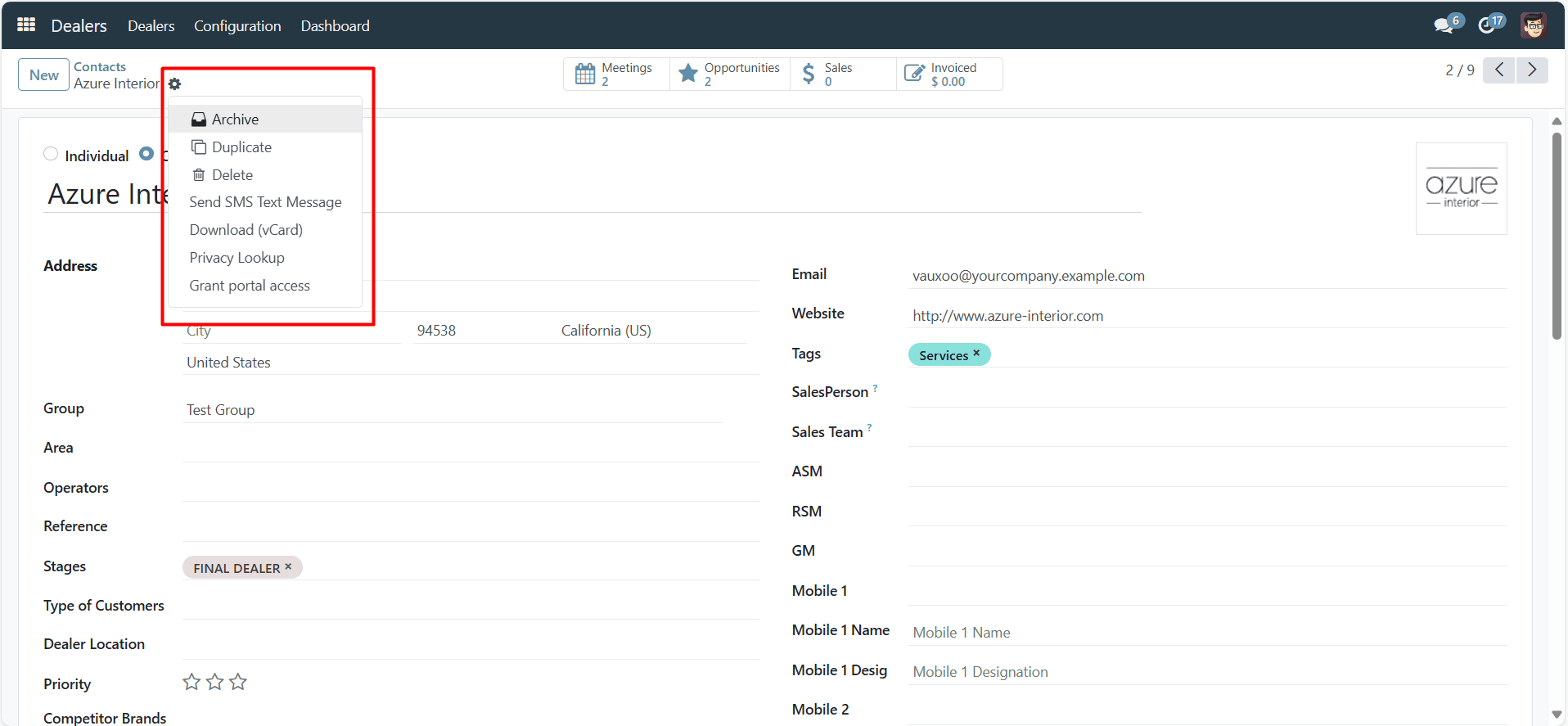Open the user avatar menu
1568x726 pixels.
click(1533, 25)
